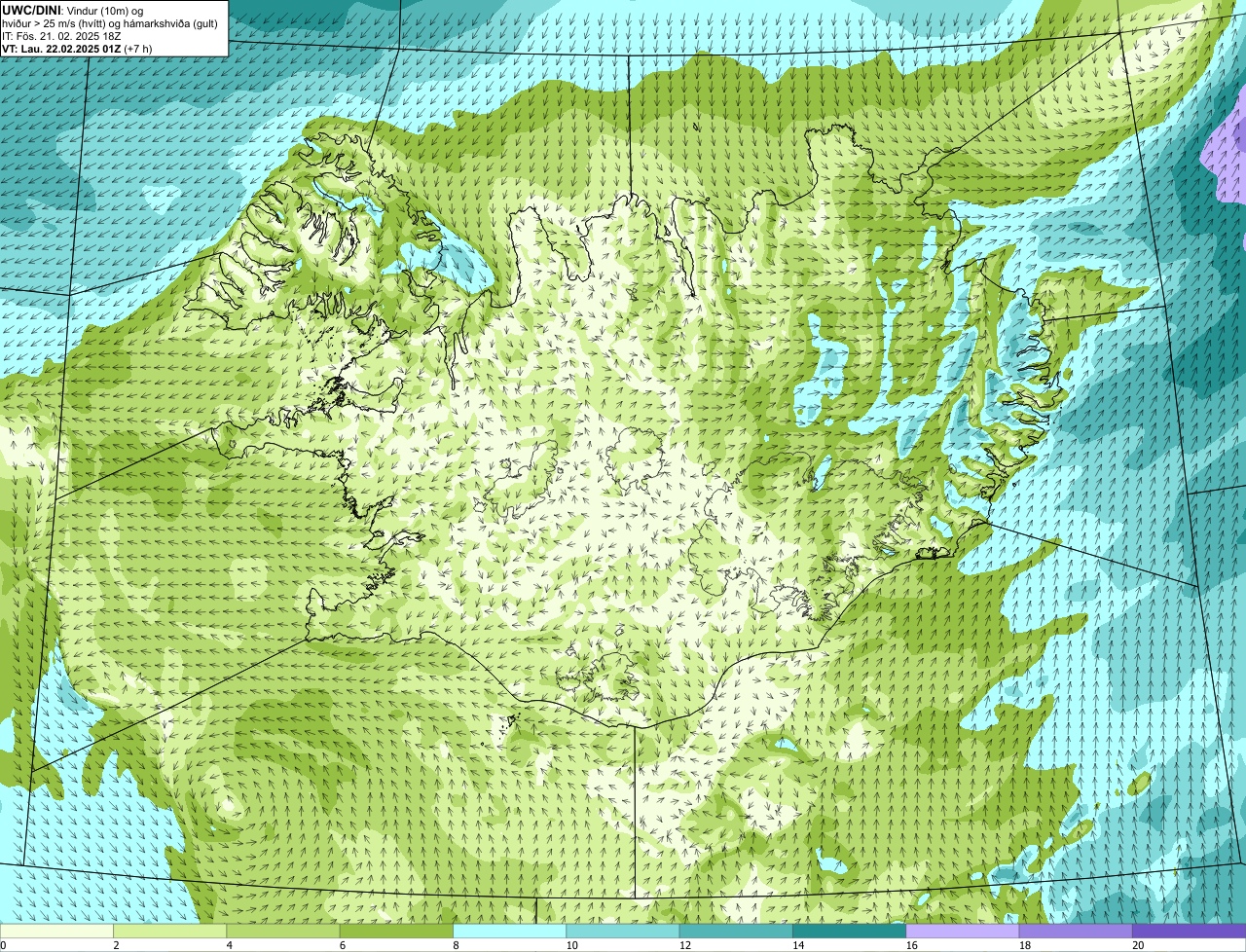Select the light green 2–4 legend swatch
The image size is (1246, 952).
[x=171, y=931]
